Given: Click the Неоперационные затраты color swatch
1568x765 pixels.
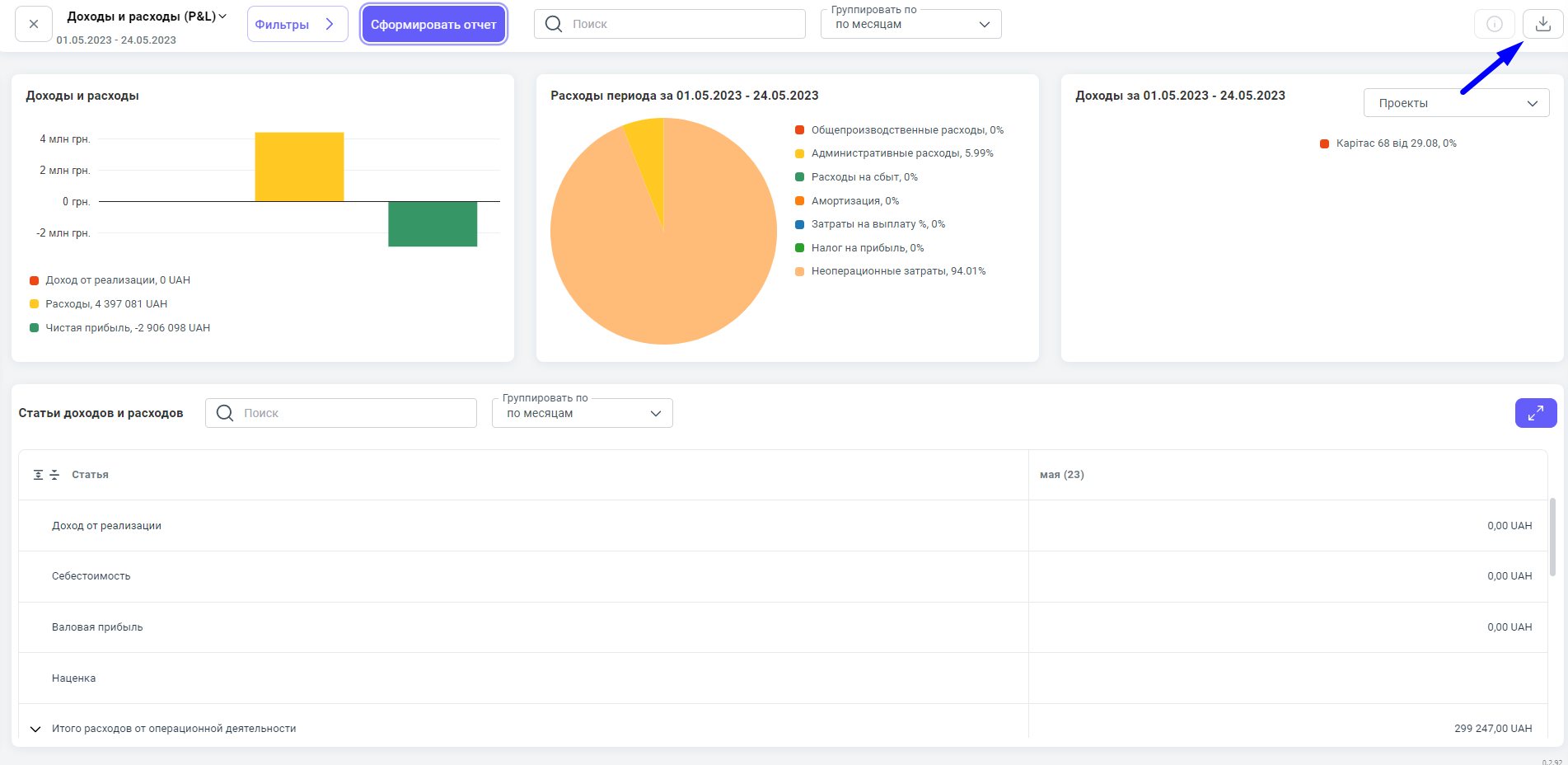Looking at the screenshot, I should click(799, 271).
